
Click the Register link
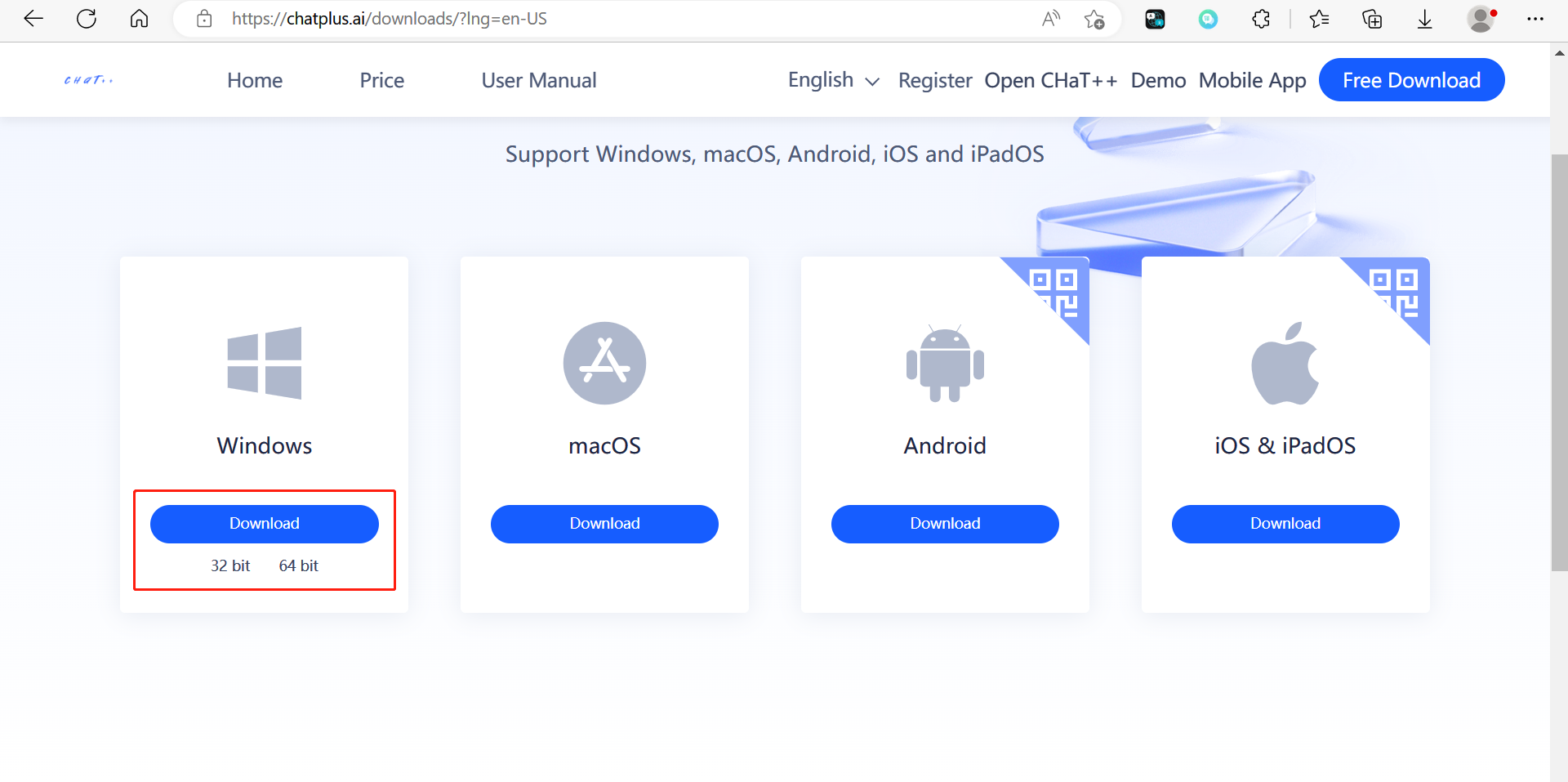click(935, 80)
